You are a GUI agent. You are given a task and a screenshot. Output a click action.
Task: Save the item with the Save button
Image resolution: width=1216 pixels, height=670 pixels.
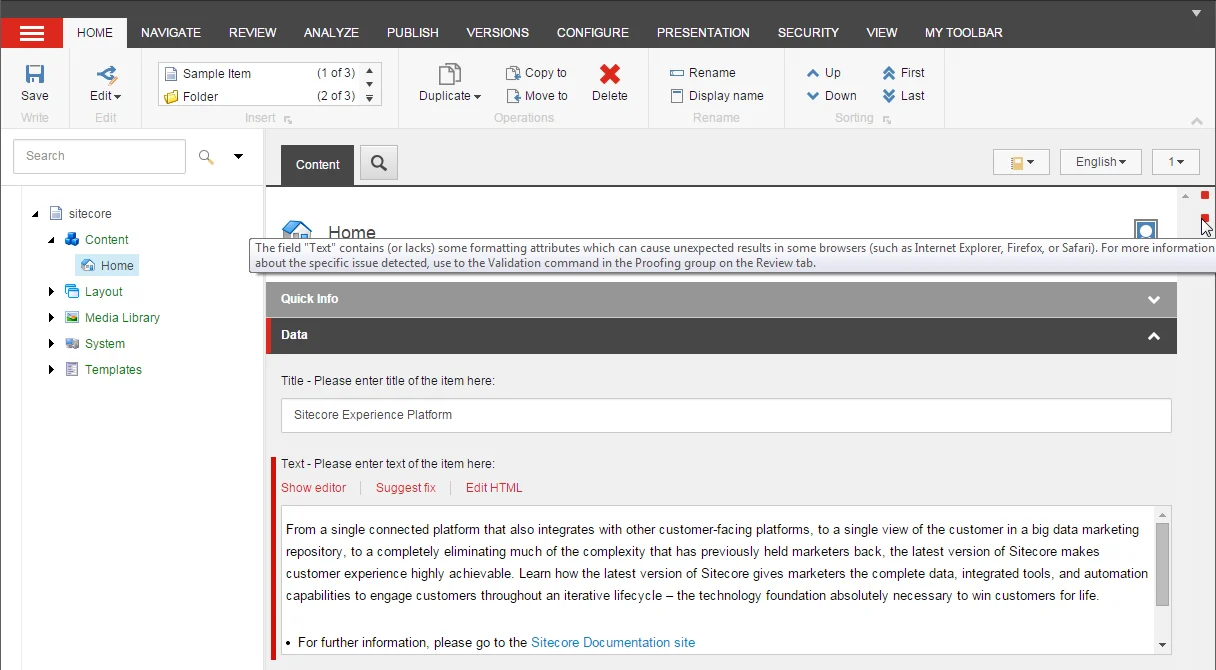35,83
